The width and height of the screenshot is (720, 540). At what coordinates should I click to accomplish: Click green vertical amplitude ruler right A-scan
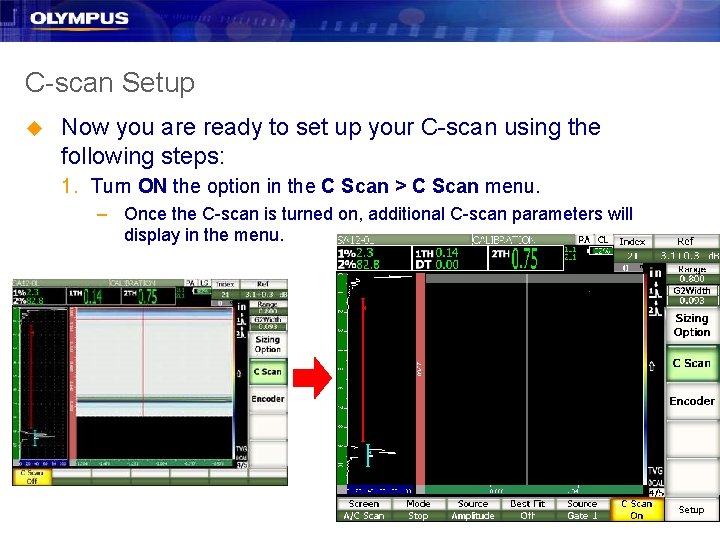tap(342, 379)
